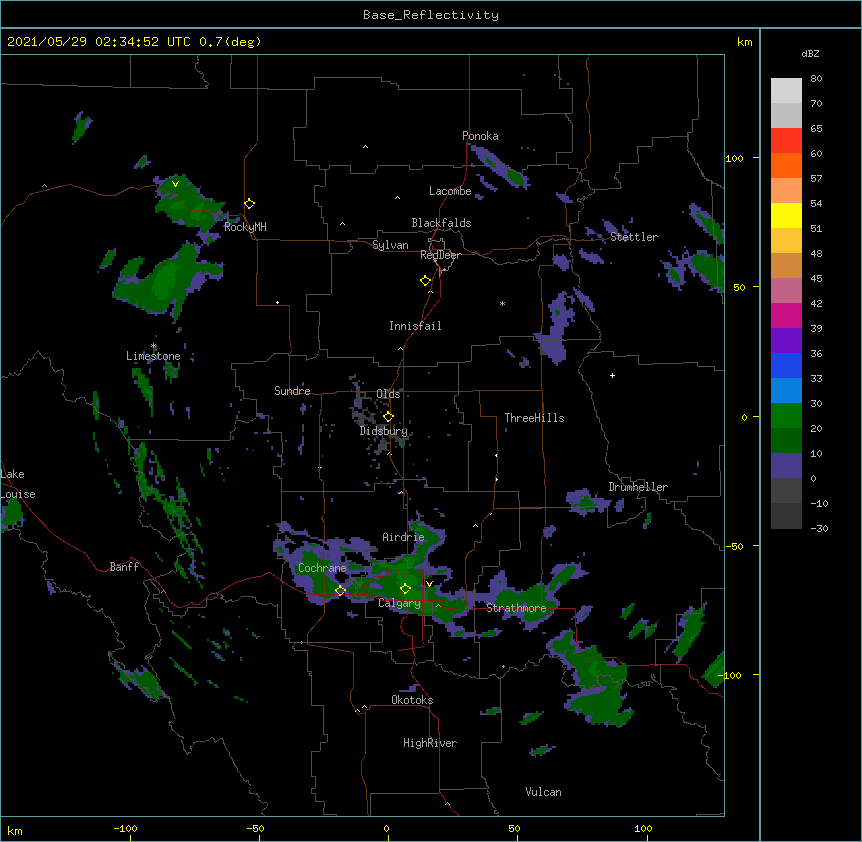Choose the violet purple legend swatch

click(x=786, y=341)
